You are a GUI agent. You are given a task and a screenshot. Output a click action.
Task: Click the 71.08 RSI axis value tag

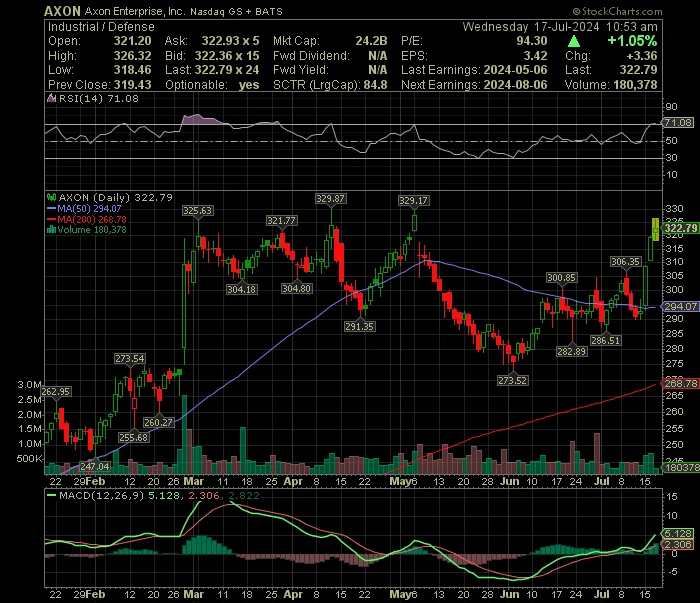tap(678, 122)
